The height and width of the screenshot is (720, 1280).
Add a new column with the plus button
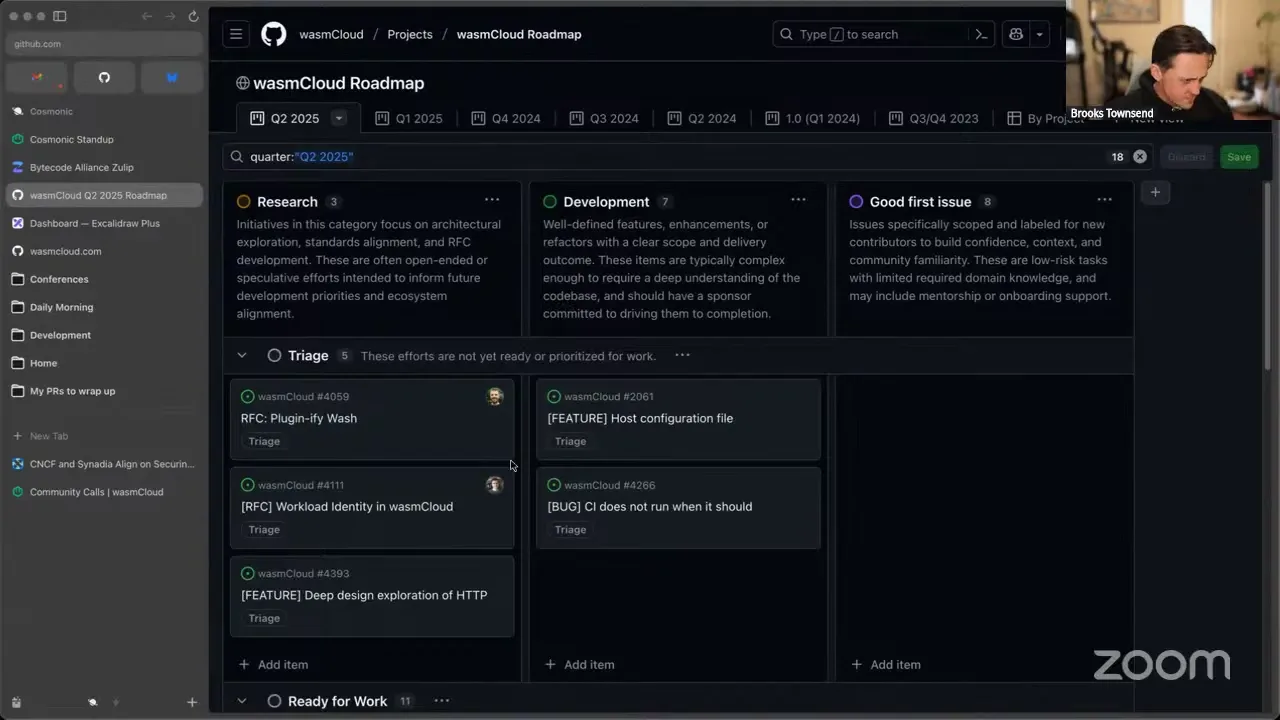1155,192
